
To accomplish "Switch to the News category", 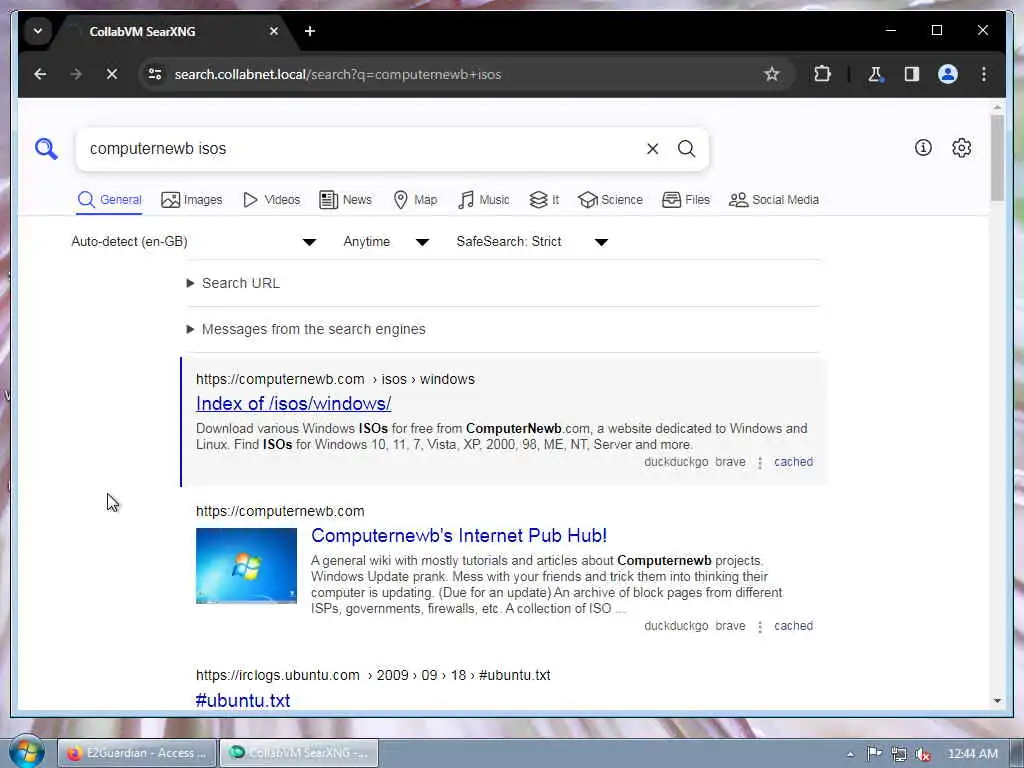I will (x=345, y=200).
